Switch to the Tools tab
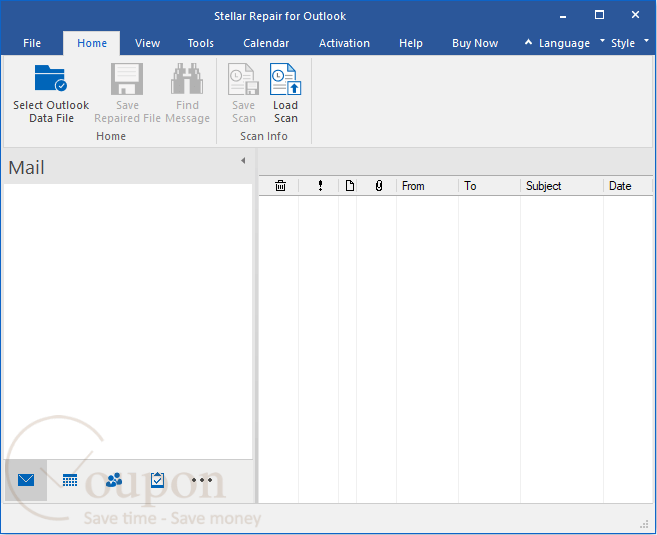This screenshot has height=535, width=657. click(x=200, y=43)
